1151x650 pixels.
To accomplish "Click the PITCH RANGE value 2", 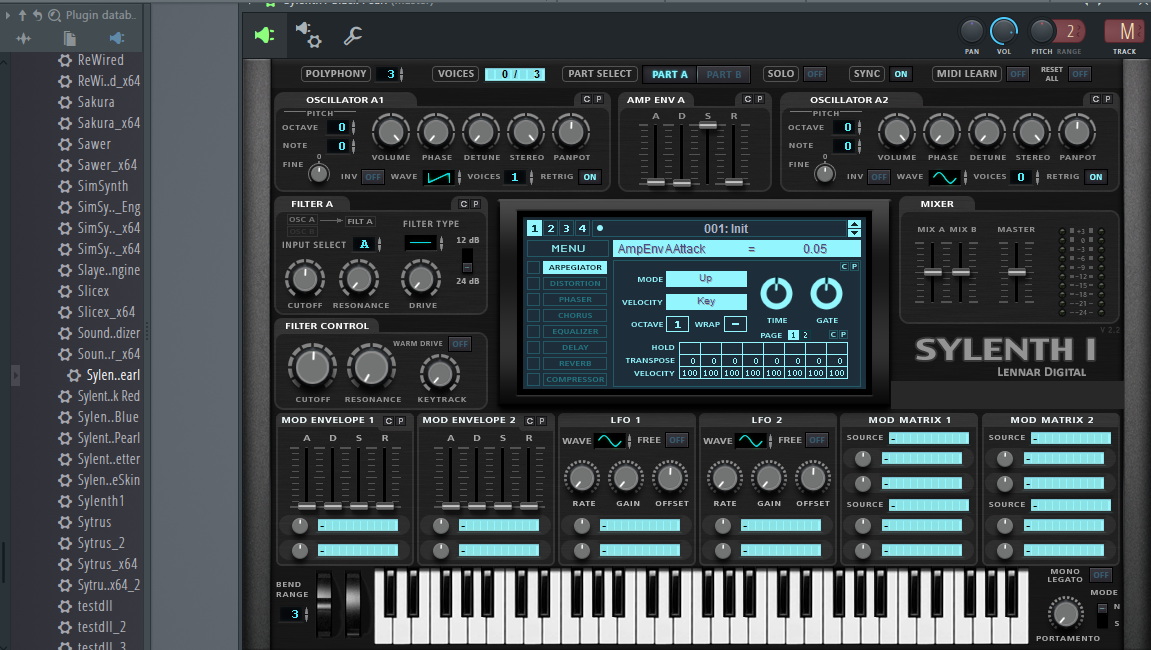I will (1070, 31).
